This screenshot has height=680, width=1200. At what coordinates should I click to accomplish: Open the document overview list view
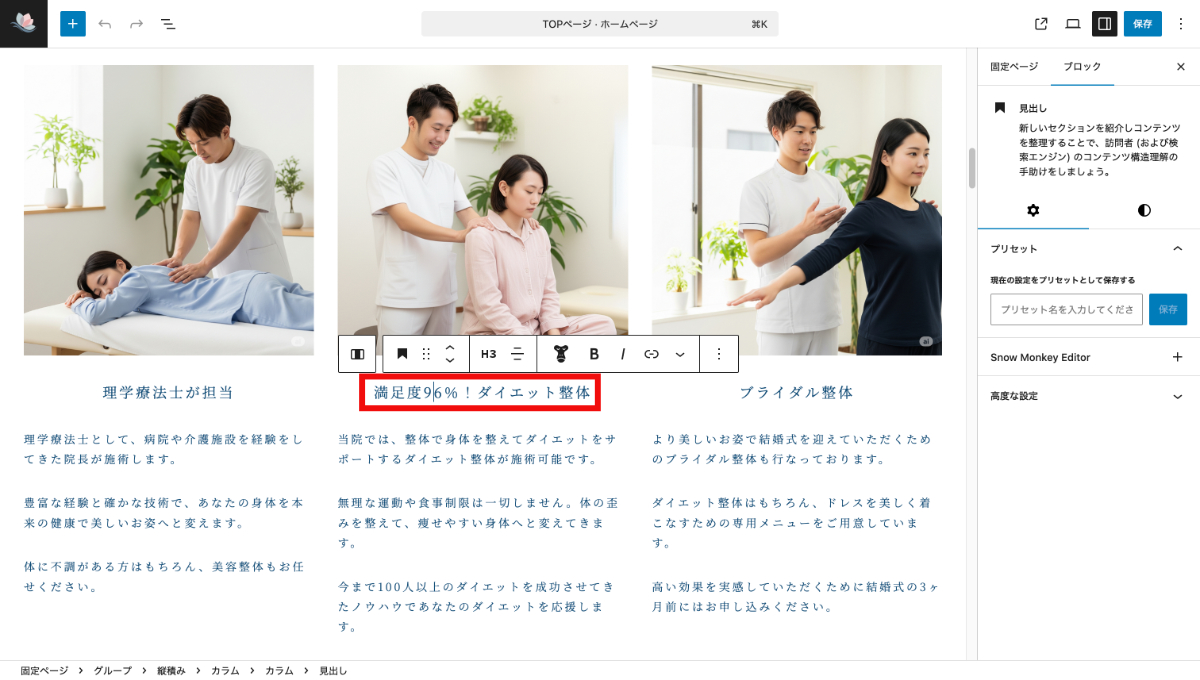[168, 23]
